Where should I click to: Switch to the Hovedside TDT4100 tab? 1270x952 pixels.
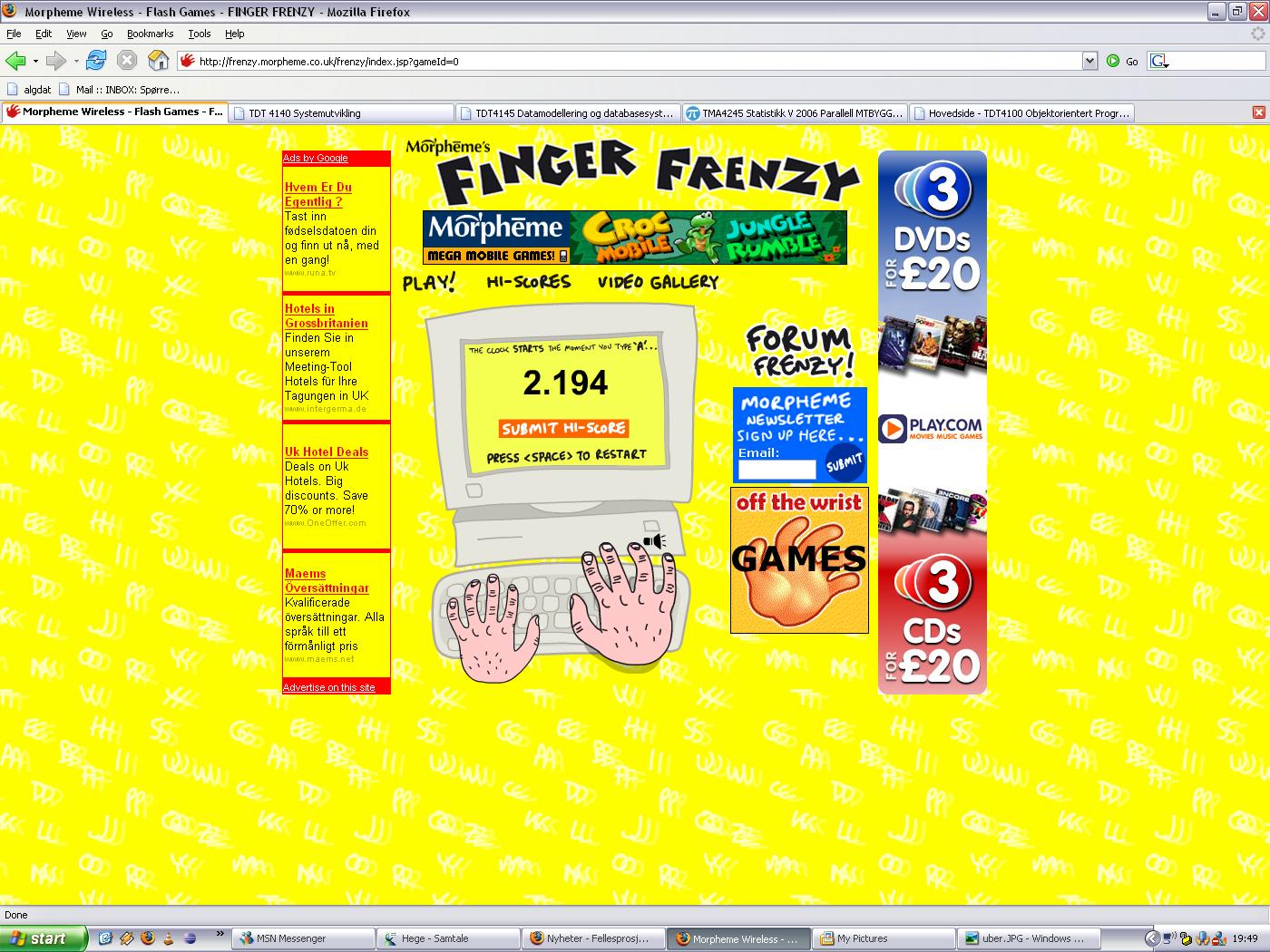click(1021, 113)
